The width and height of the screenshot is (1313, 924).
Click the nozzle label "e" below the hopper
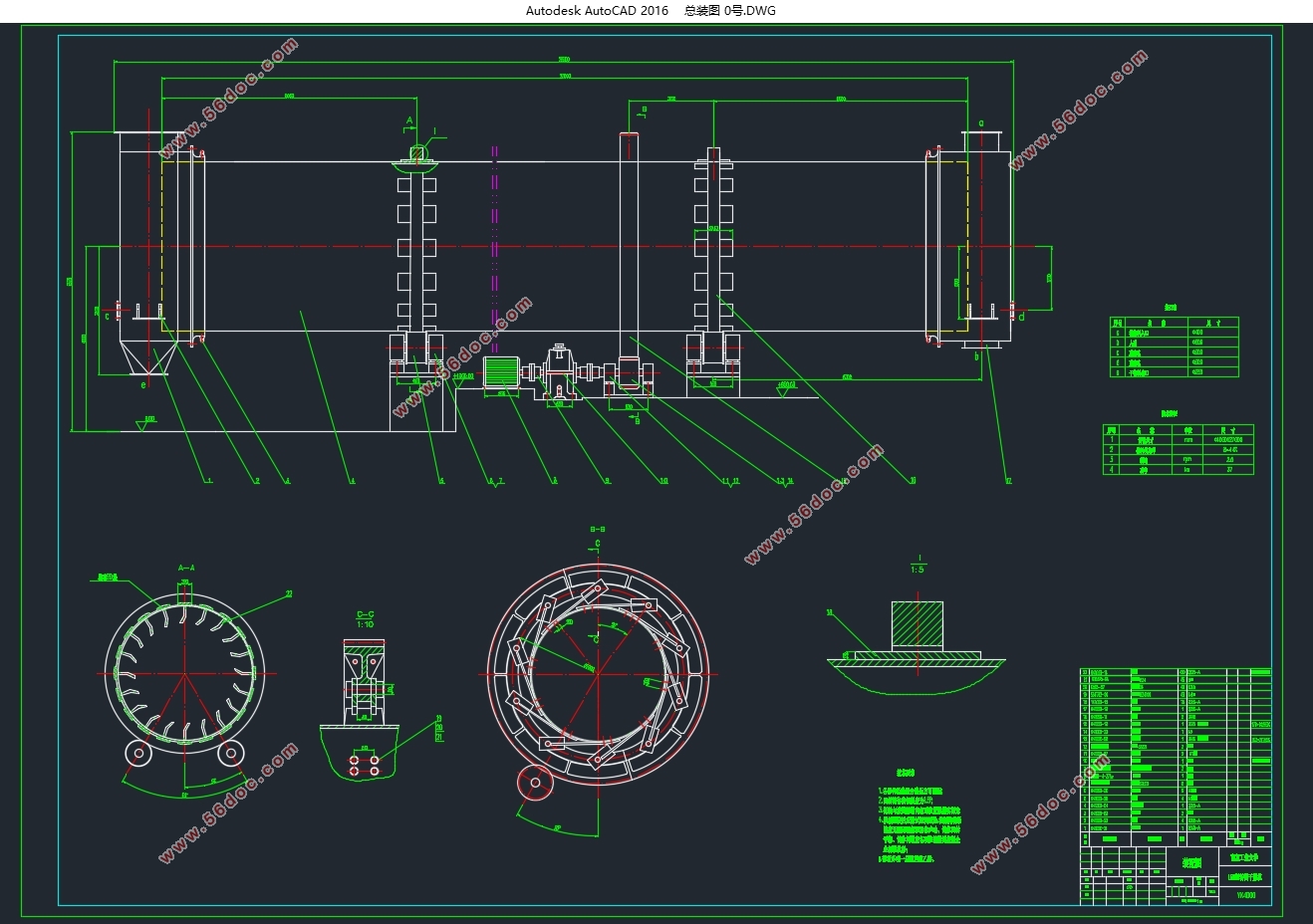click(x=143, y=383)
